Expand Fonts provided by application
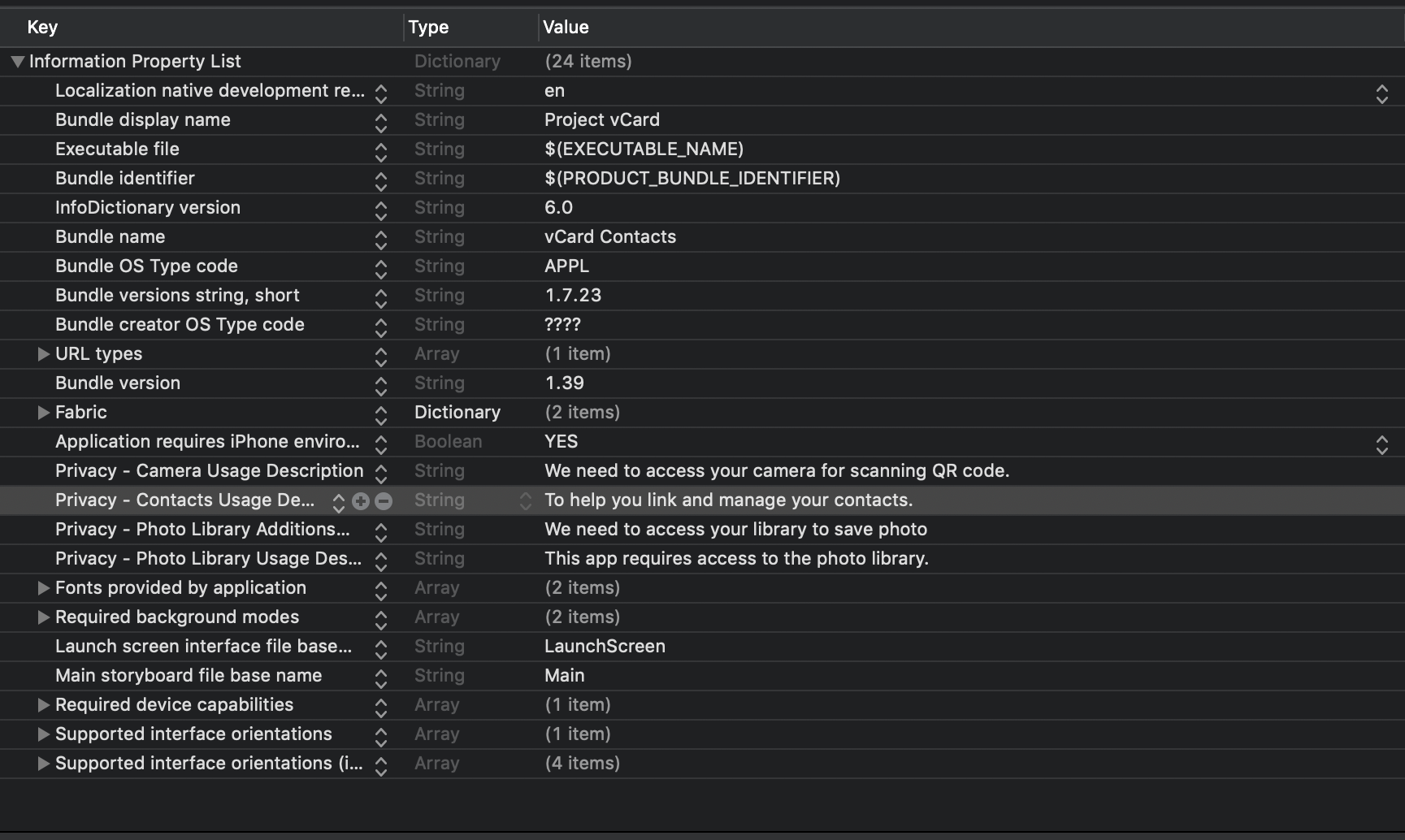The height and width of the screenshot is (840, 1405). pyautogui.click(x=43, y=588)
